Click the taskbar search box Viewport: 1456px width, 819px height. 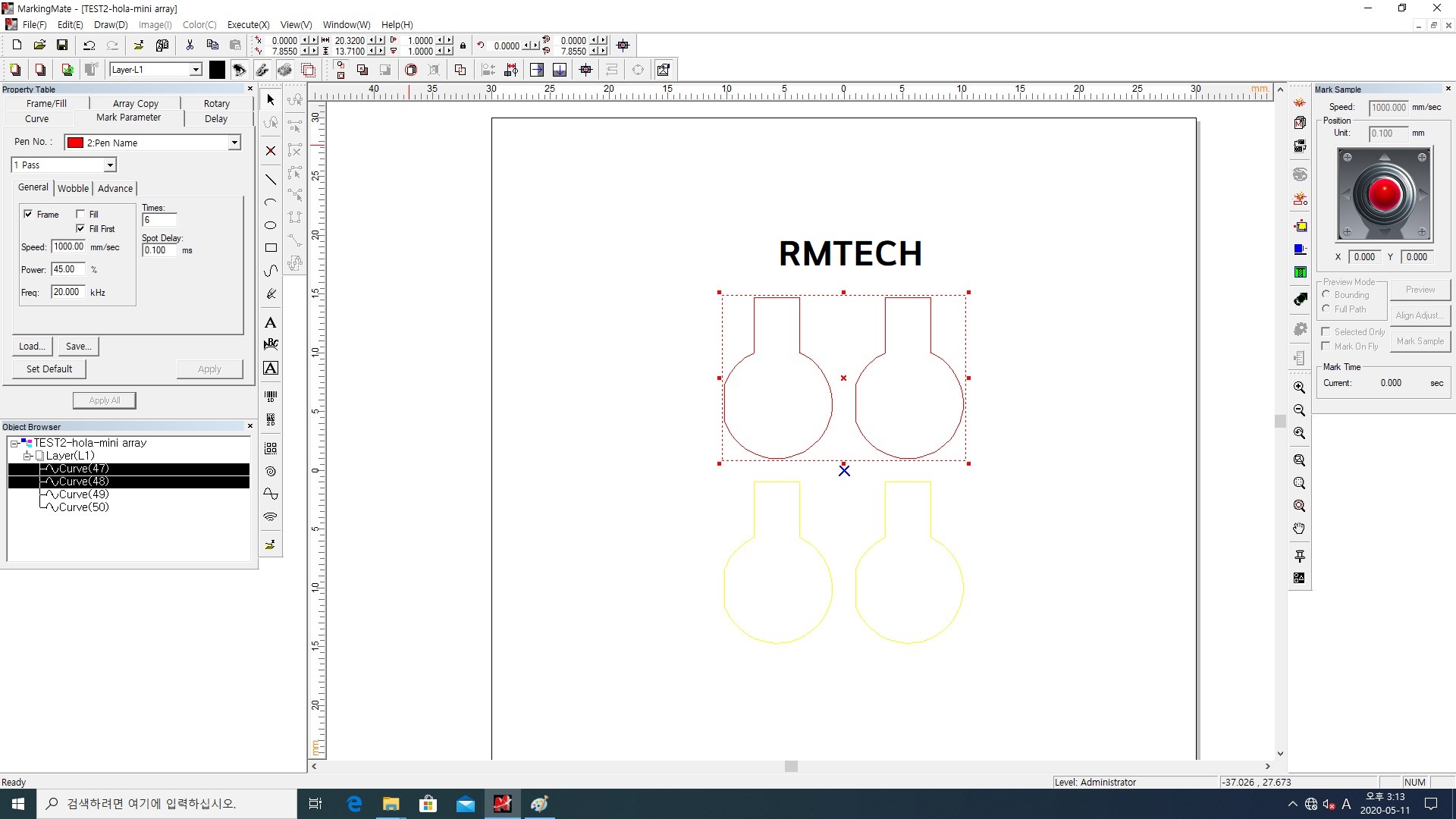pyautogui.click(x=167, y=804)
